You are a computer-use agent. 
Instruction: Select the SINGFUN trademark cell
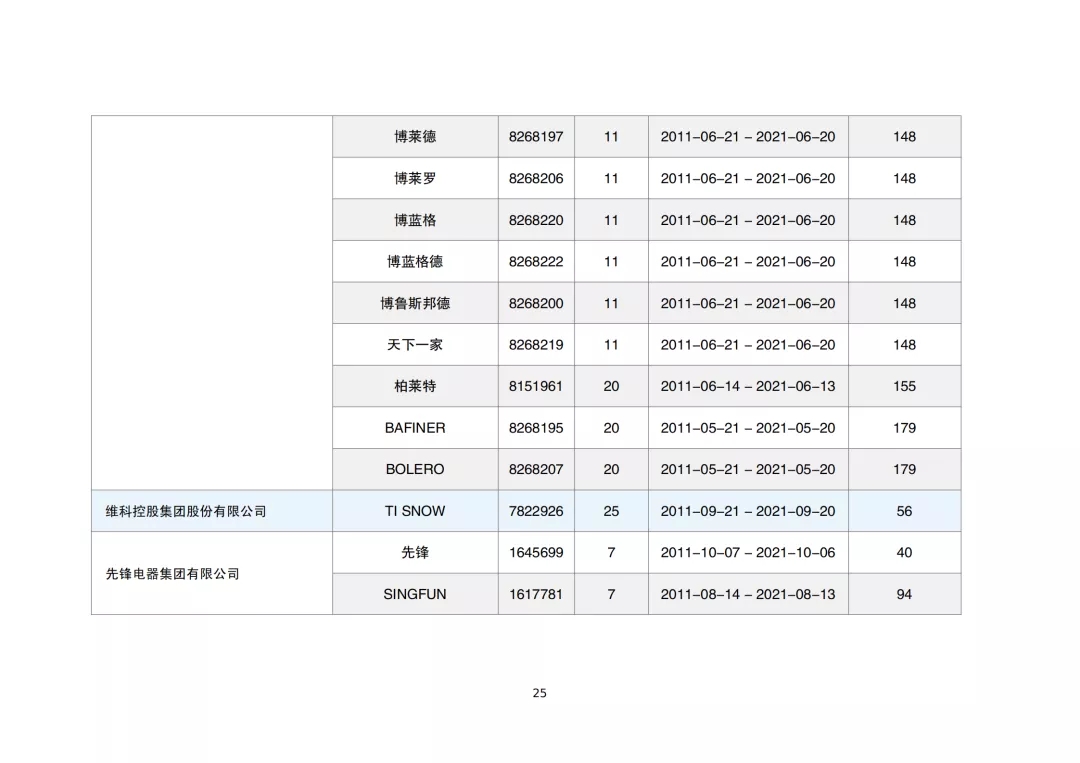click(415, 594)
